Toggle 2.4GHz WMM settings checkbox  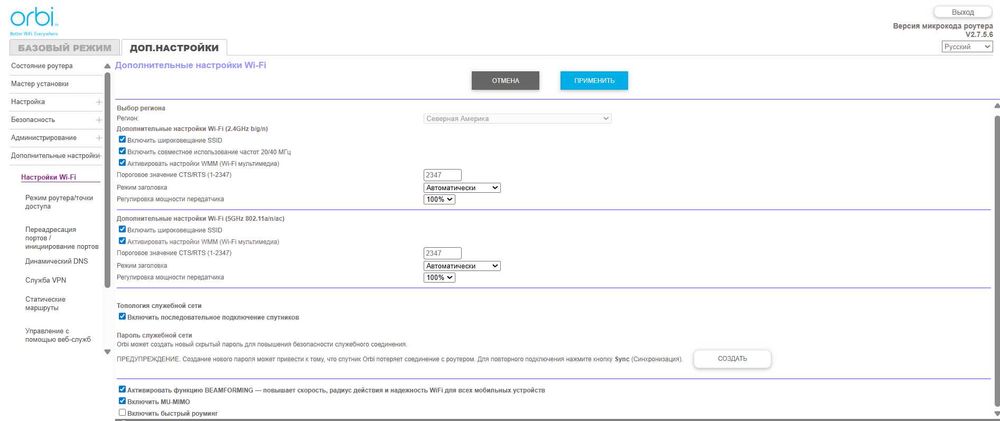tap(122, 163)
